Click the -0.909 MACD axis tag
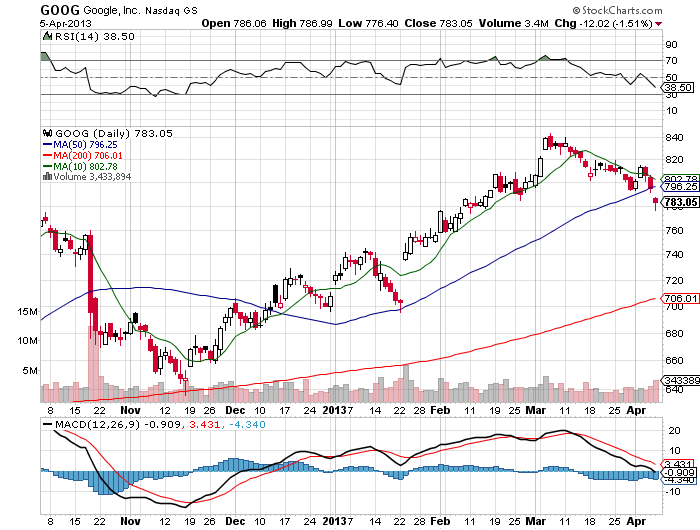 point(679,472)
